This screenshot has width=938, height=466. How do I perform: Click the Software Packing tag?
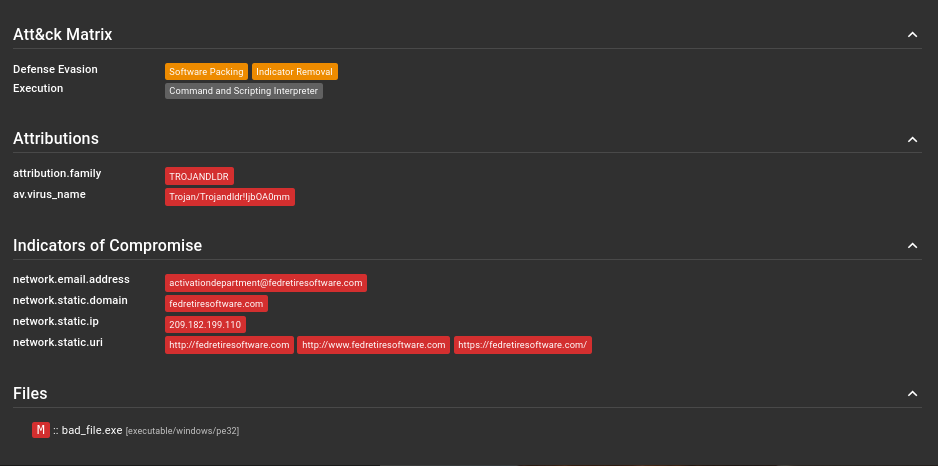pyautogui.click(x=206, y=72)
